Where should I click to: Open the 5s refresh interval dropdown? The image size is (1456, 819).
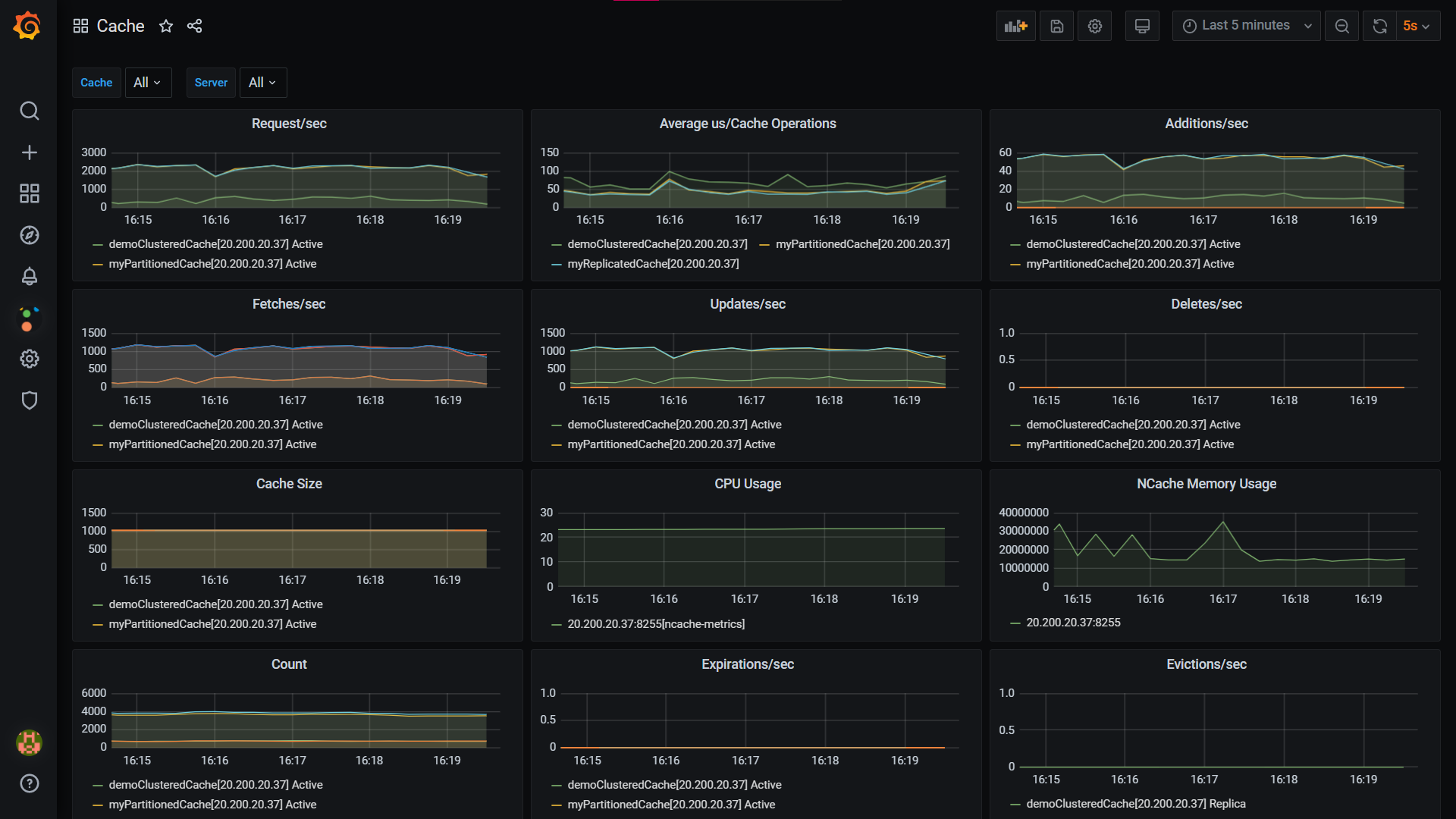point(1417,26)
